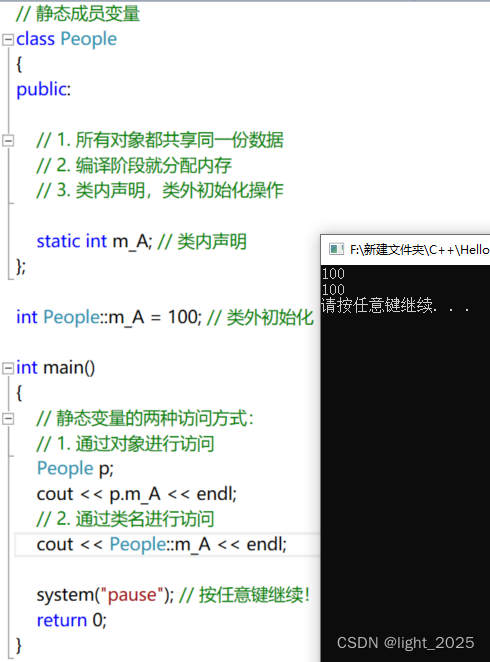
Task: Click comment '2. 编译阶段就分配内存'
Action: tap(134, 165)
